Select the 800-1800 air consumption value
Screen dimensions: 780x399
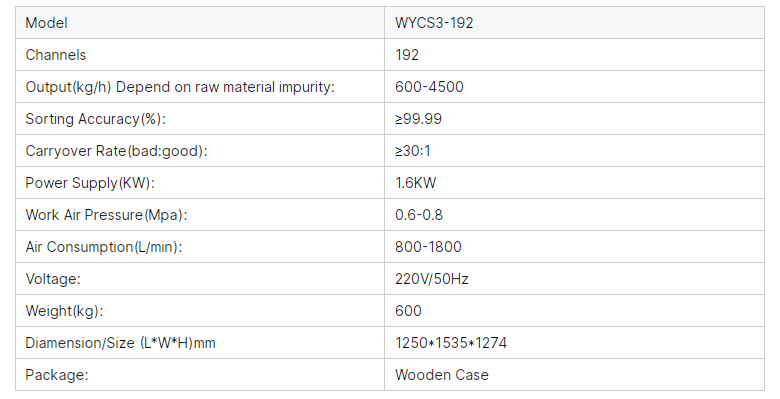[428, 247]
